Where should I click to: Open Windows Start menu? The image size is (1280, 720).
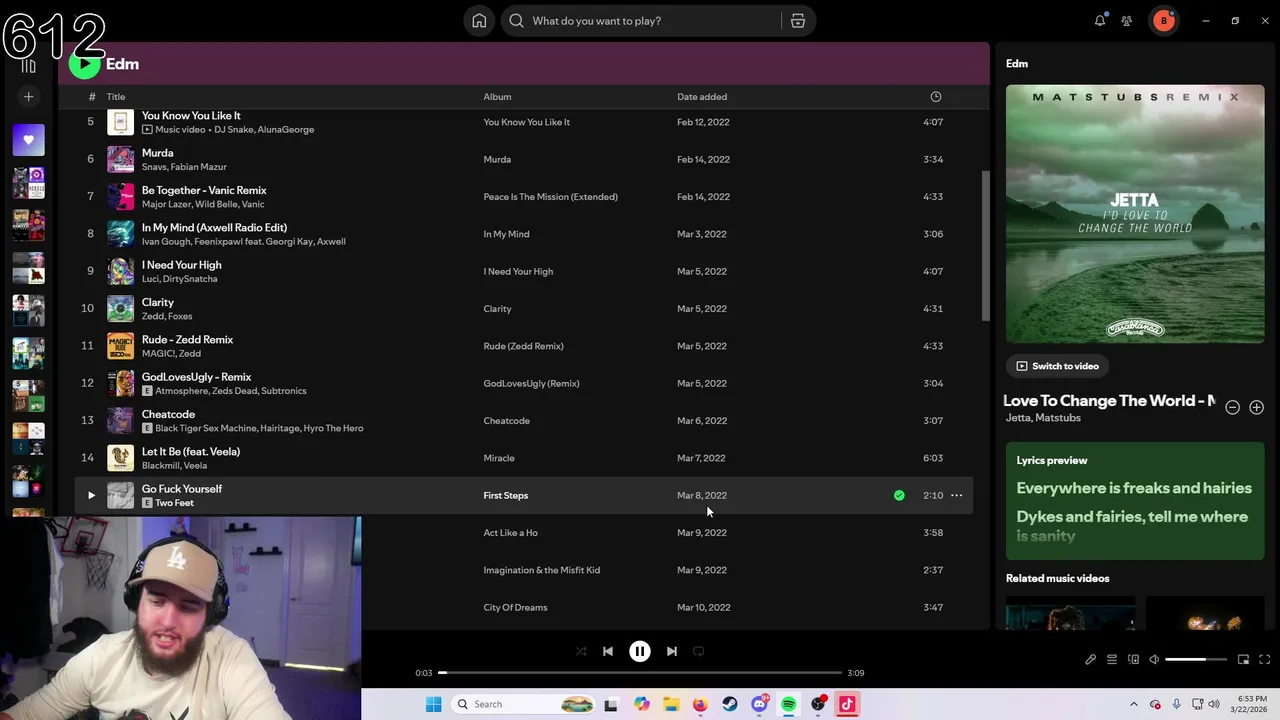(x=433, y=704)
